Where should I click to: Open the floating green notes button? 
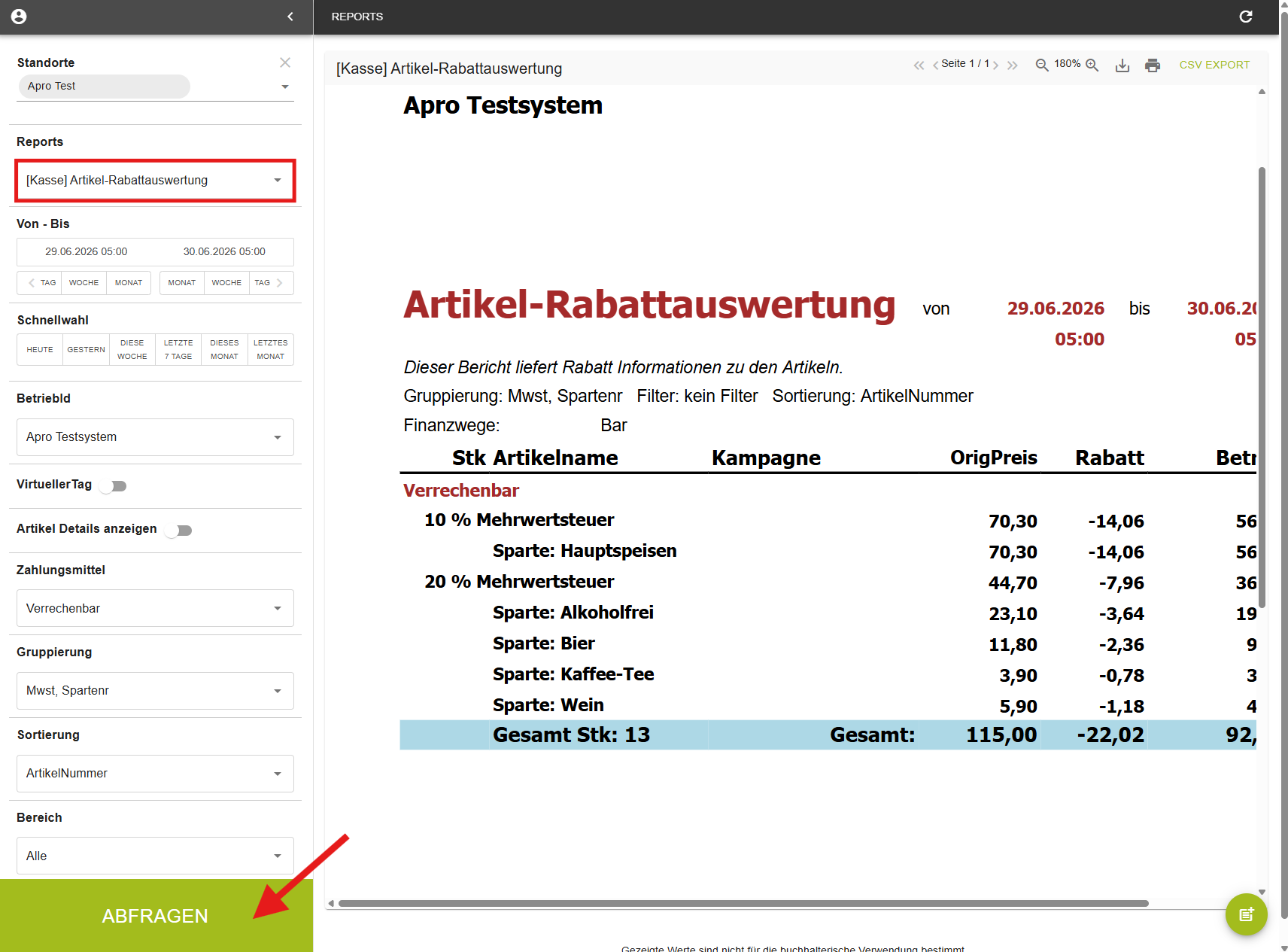[1247, 914]
